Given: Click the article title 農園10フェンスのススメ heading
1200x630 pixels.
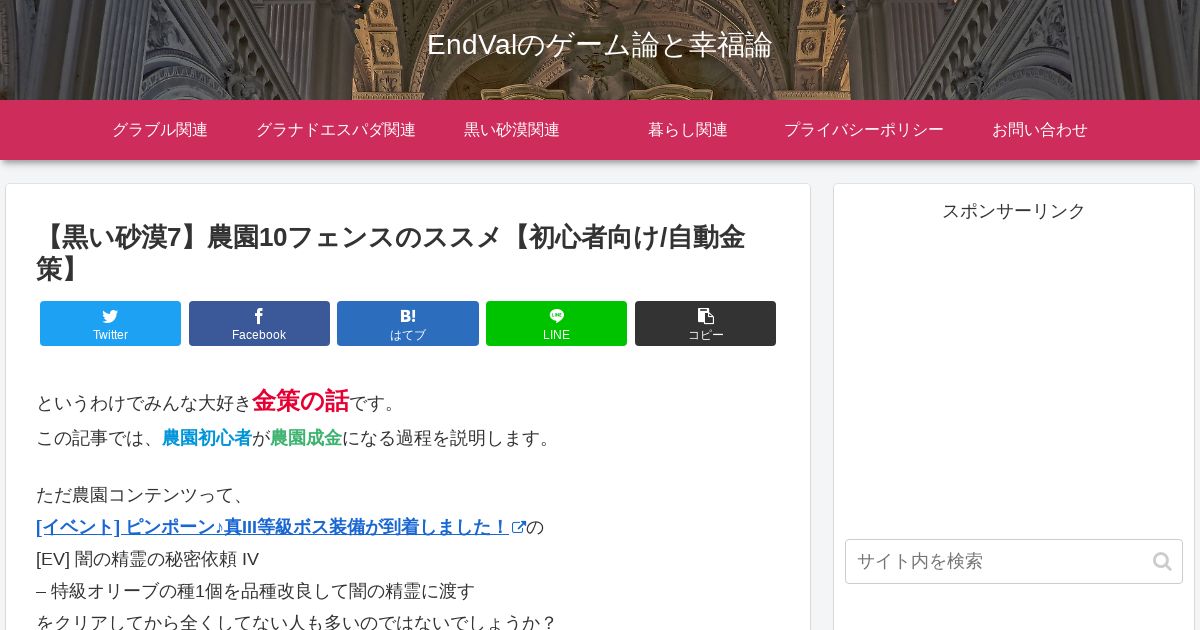Looking at the screenshot, I should [391, 253].
